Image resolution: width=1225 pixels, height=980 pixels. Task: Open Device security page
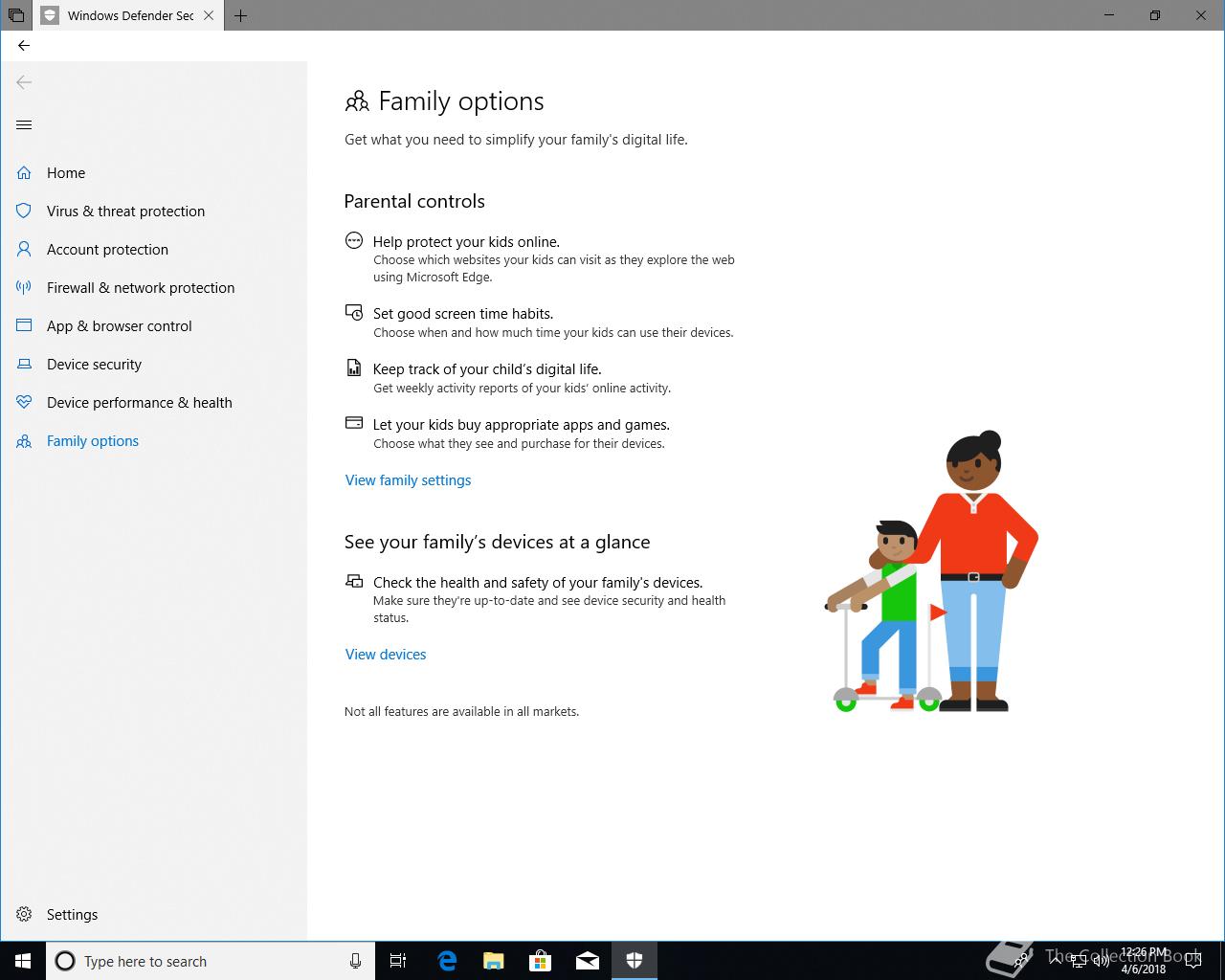click(x=153, y=364)
